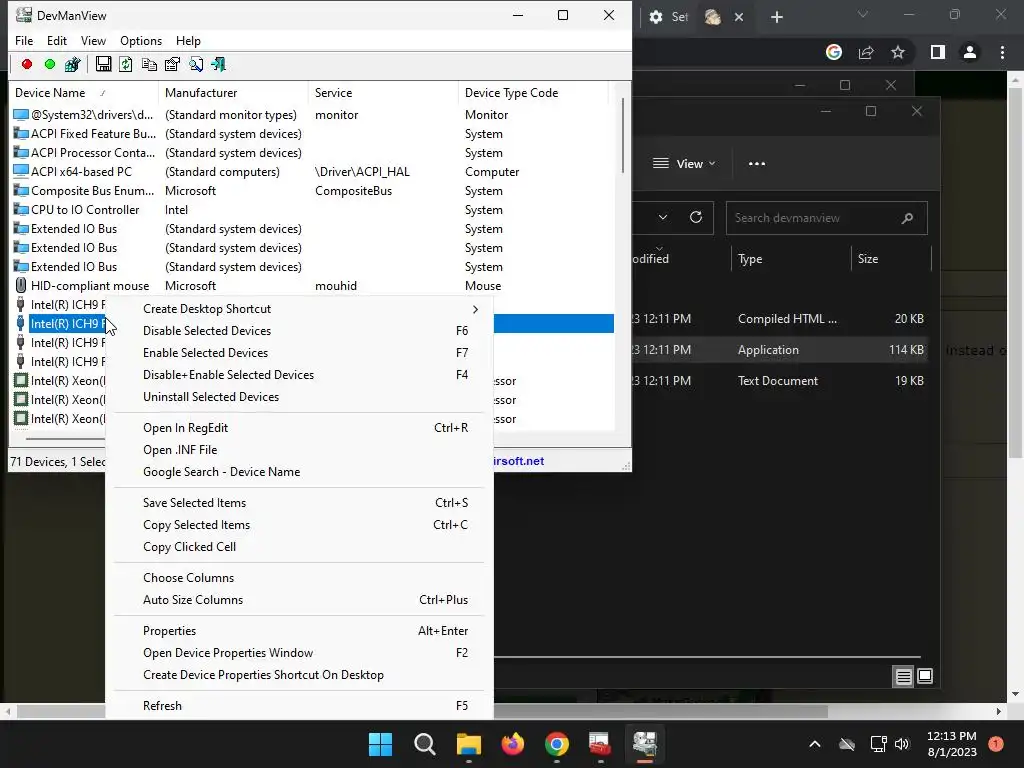The width and height of the screenshot is (1024, 768).
Task: Switch Explorer to large thumbnails view icon
Action: [x=925, y=677]
